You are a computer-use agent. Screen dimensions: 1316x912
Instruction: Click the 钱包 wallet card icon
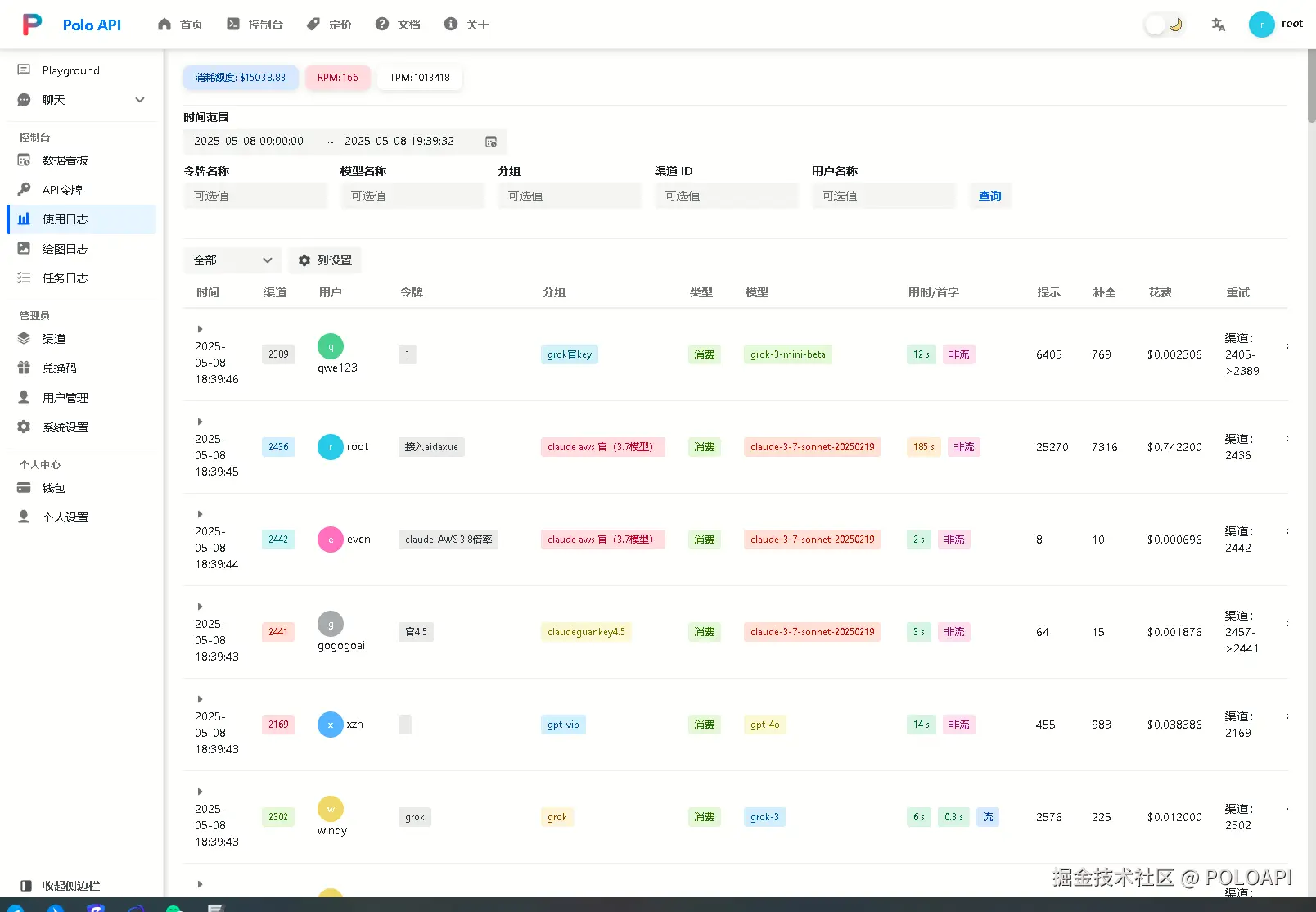(24, 488)
